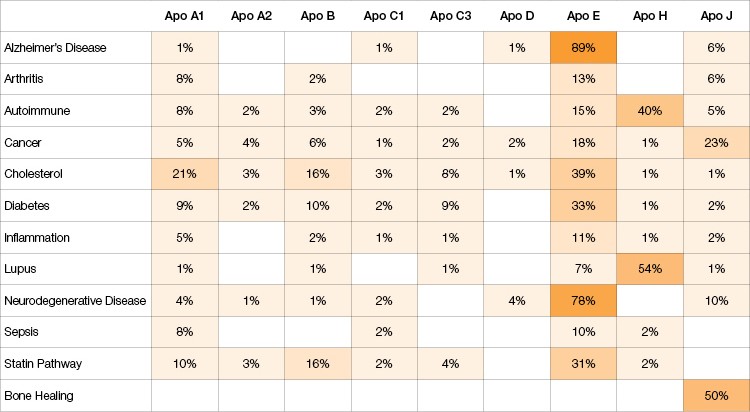Click the 40% Autoimmune Apo H cell
750x412 pixels.
(650, 111)
